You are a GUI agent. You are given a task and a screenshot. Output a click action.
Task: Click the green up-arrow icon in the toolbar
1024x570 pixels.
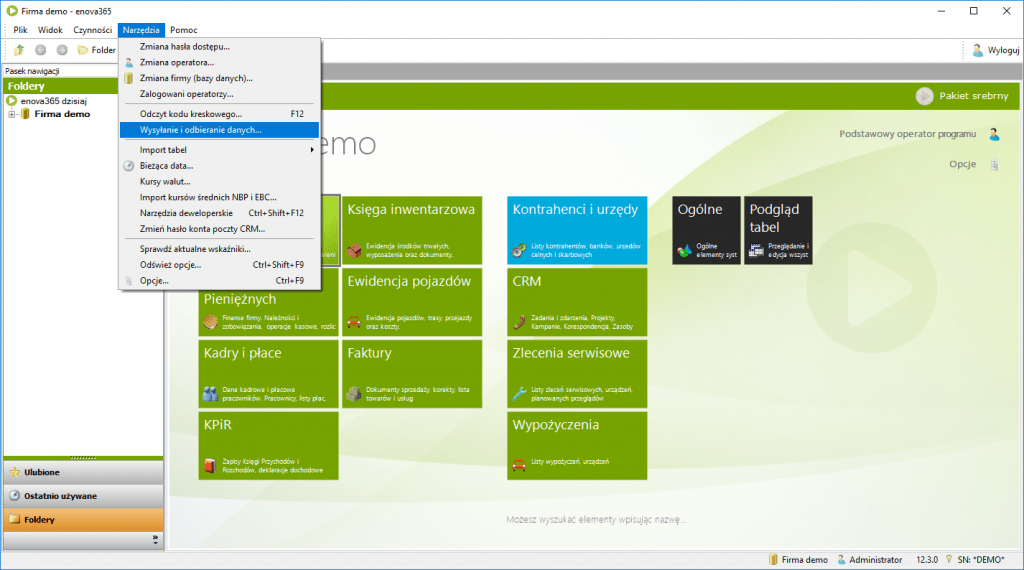[x=19, y=50]
